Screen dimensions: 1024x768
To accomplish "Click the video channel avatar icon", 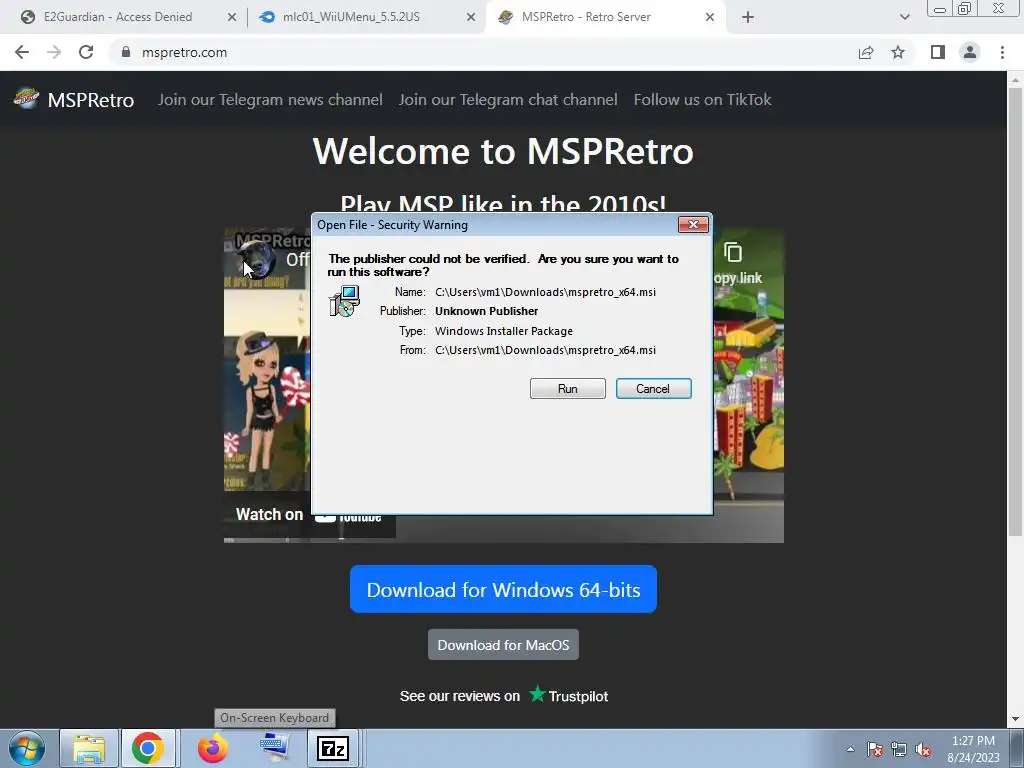I will point(256,259).
